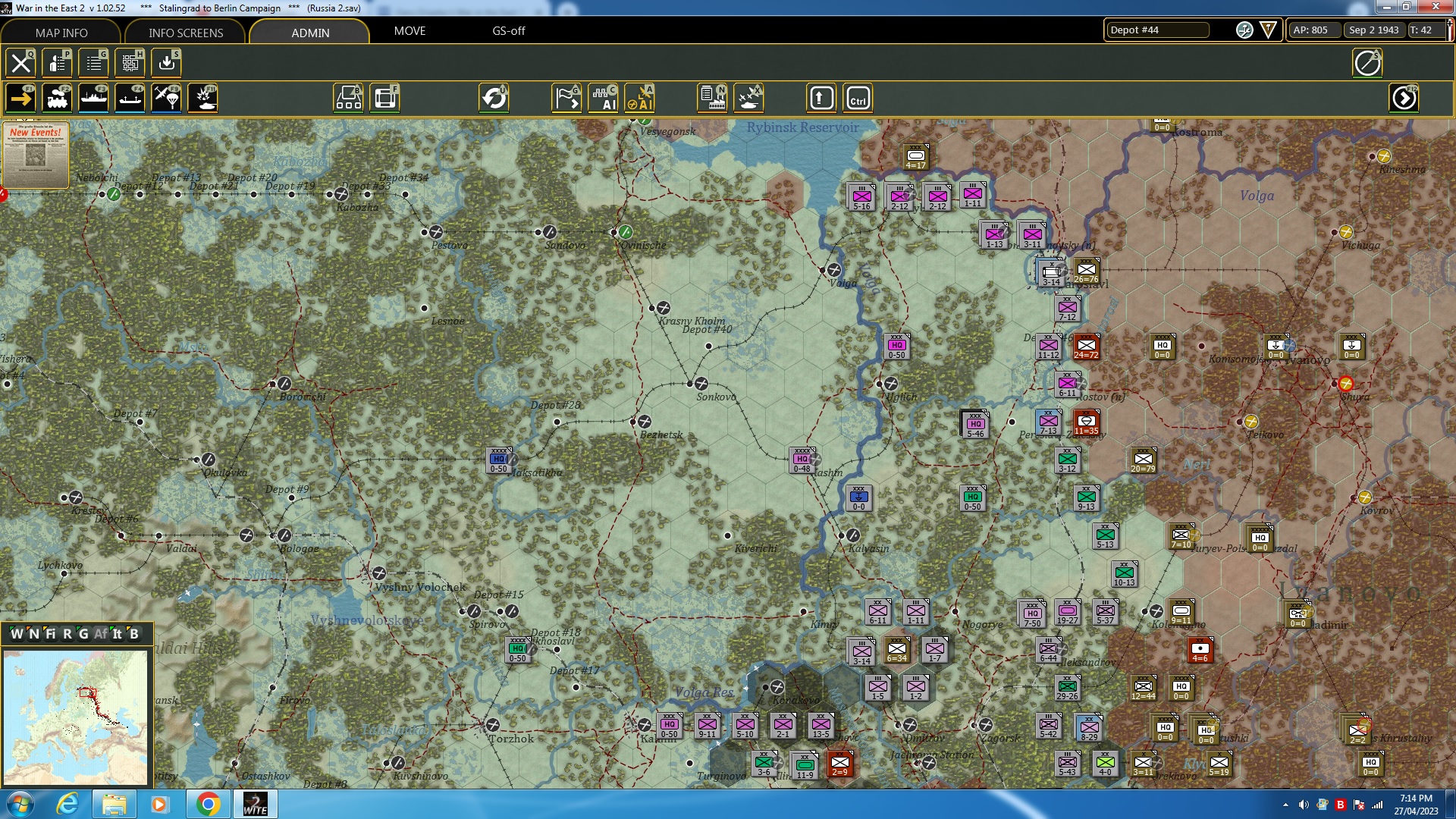Screen dimensions: 1456x819
Task: Click the Europe minimap overview
Action: (x=75, y=717)
